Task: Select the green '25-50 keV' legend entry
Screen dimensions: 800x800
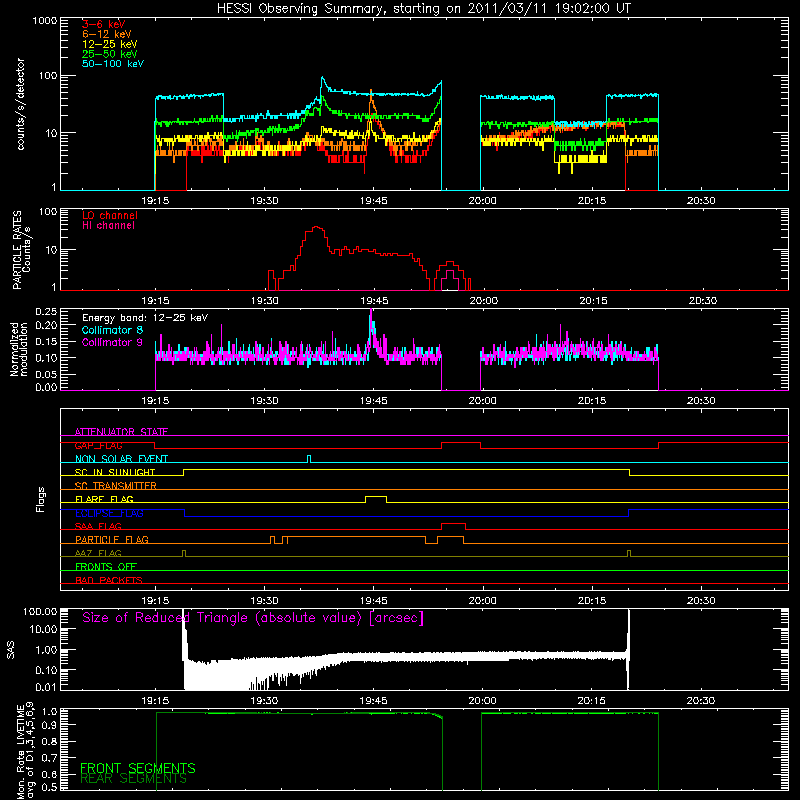Action: [109, 54]
